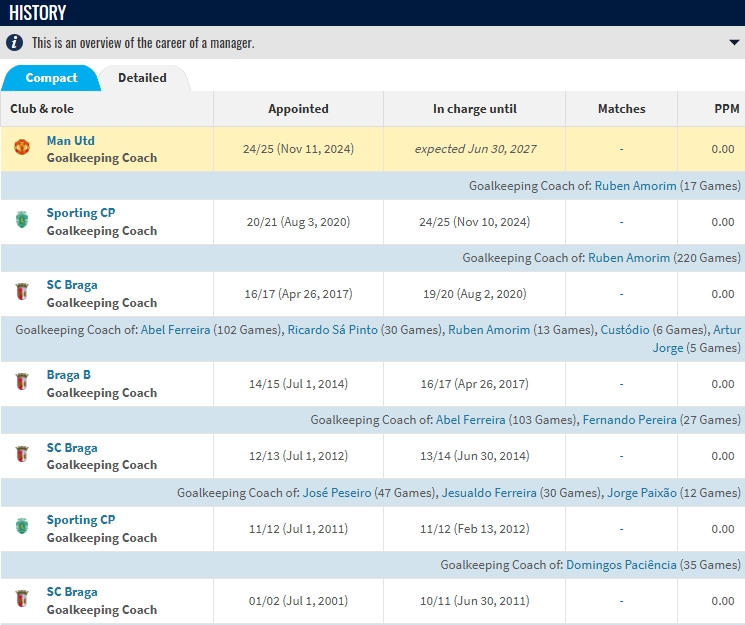Click the SC Braga crest in the 12/13 row
Viewport: 745px width, 625px height.
[x=22, y=454]
